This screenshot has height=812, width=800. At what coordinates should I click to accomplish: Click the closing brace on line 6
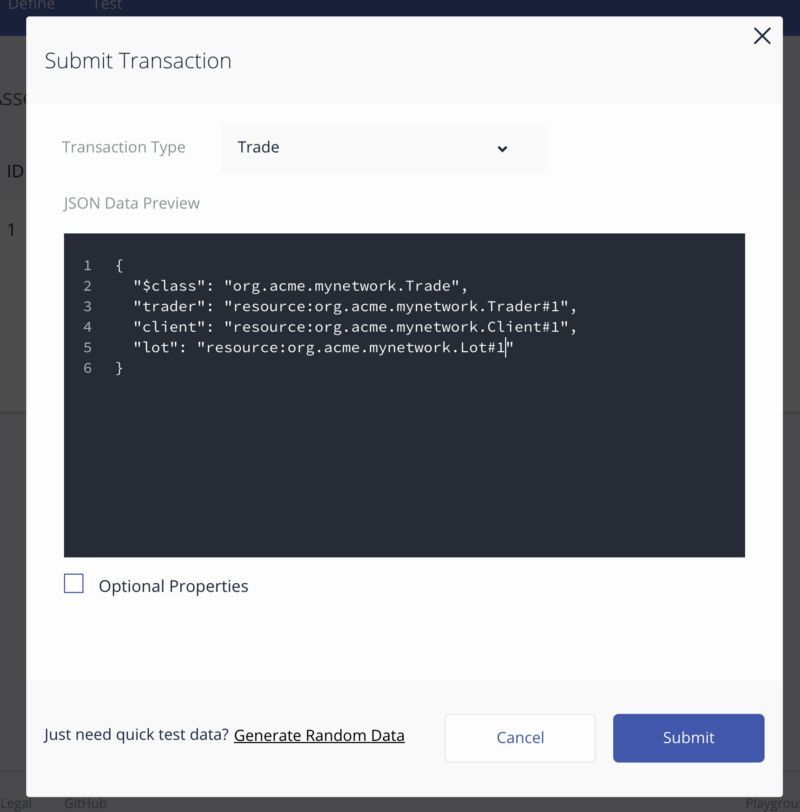pyautogui.click(x=119, y=368)
